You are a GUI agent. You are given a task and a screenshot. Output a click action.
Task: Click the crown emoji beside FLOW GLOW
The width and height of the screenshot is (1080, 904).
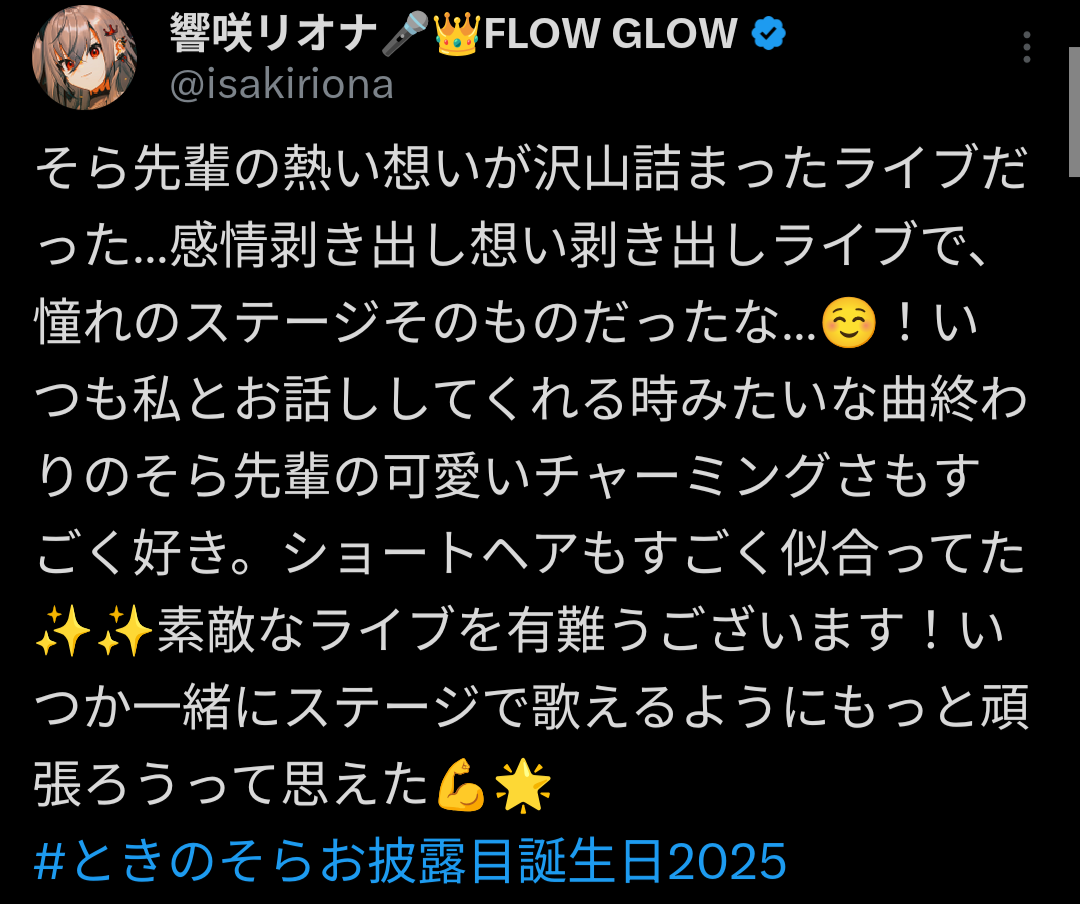coord(456,33)
